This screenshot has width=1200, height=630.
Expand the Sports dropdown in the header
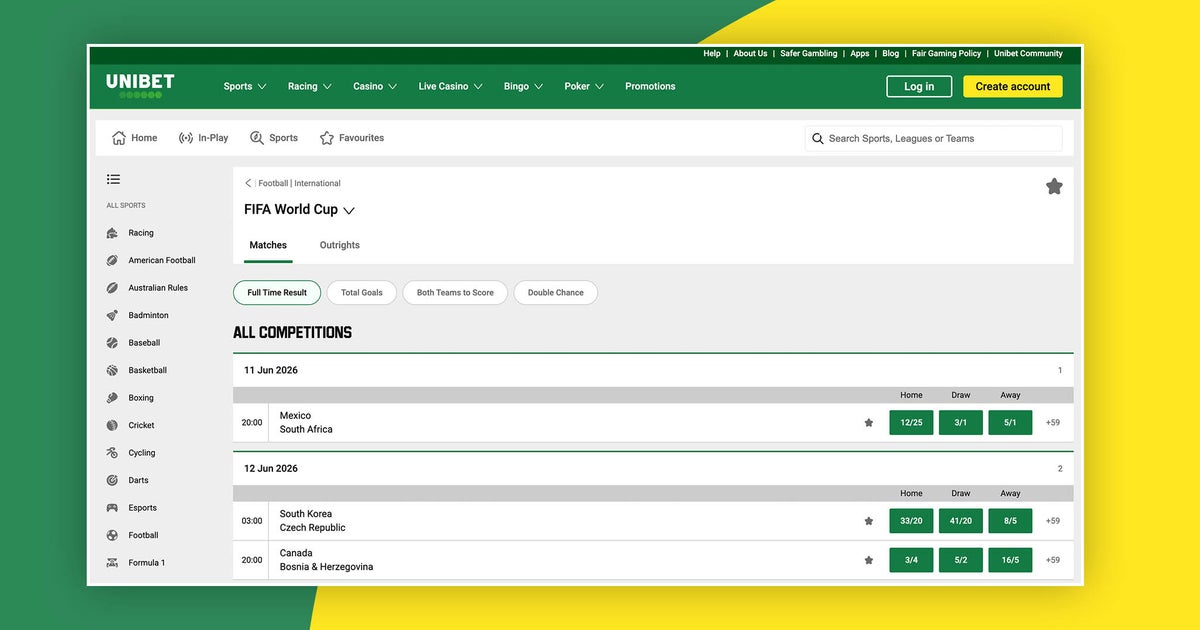tap(245, 86)
